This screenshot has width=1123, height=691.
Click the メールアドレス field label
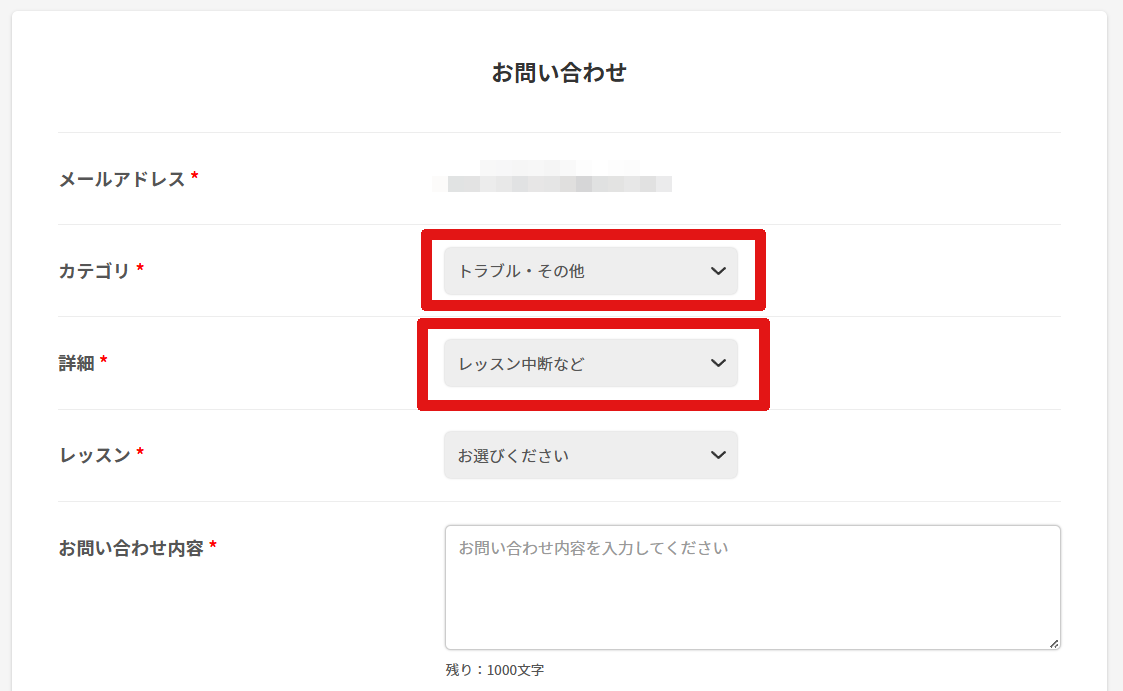[x=122, y=179]
